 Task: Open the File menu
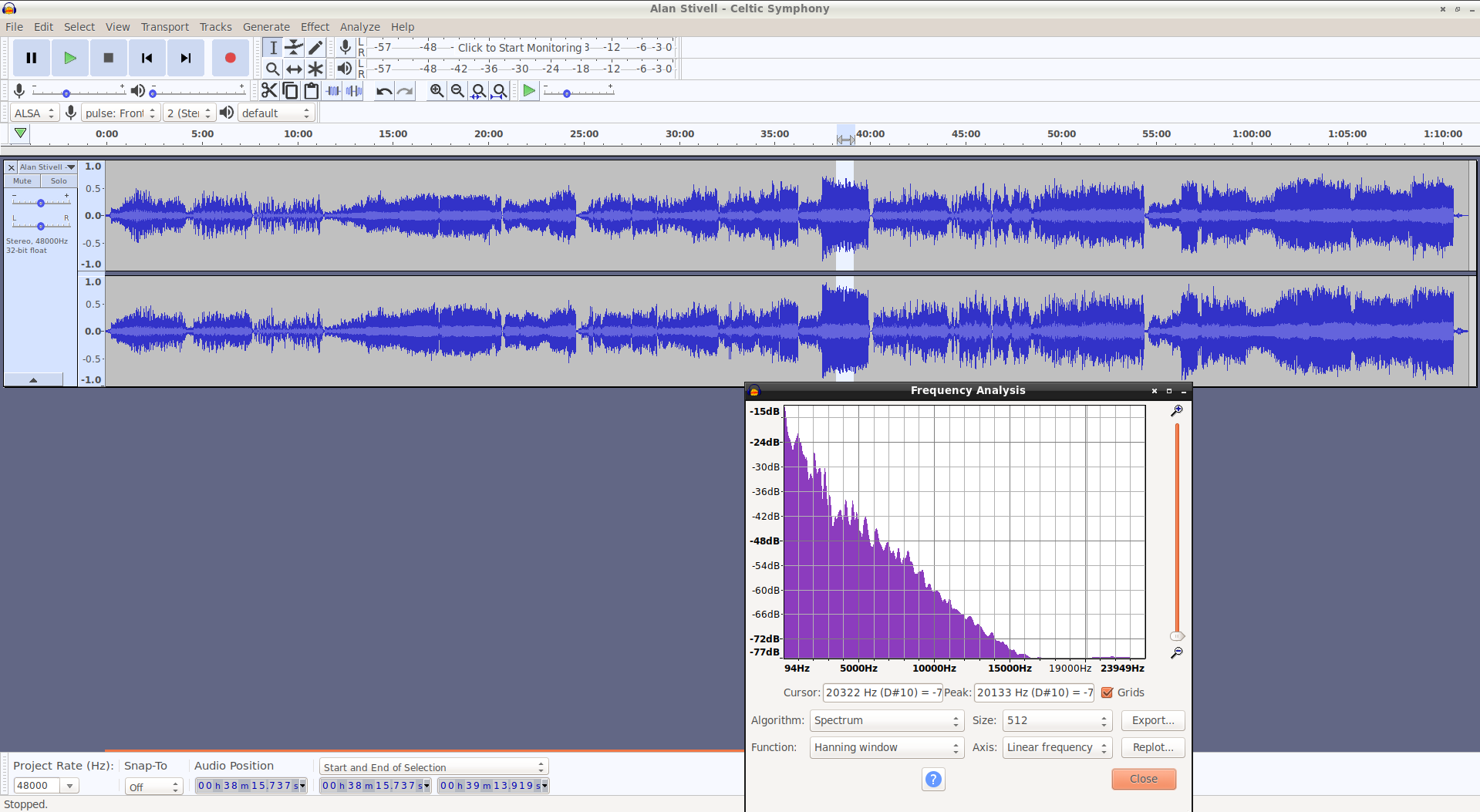tap(14, 27)
